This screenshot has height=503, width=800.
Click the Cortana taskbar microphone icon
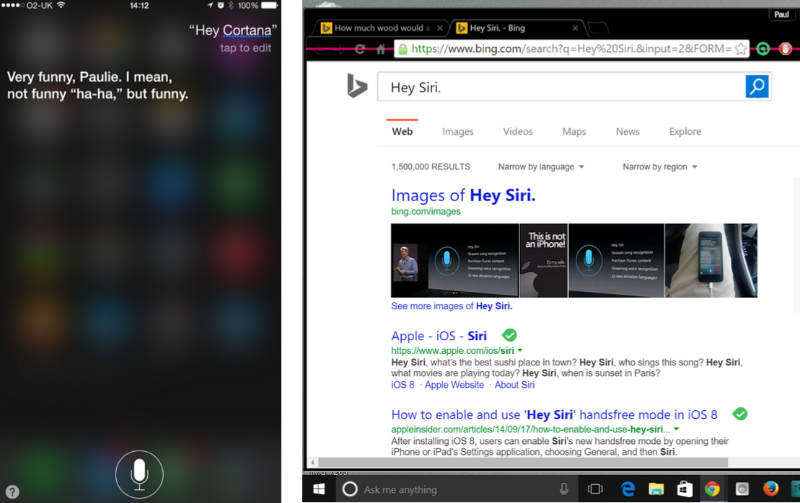[564, 489]
